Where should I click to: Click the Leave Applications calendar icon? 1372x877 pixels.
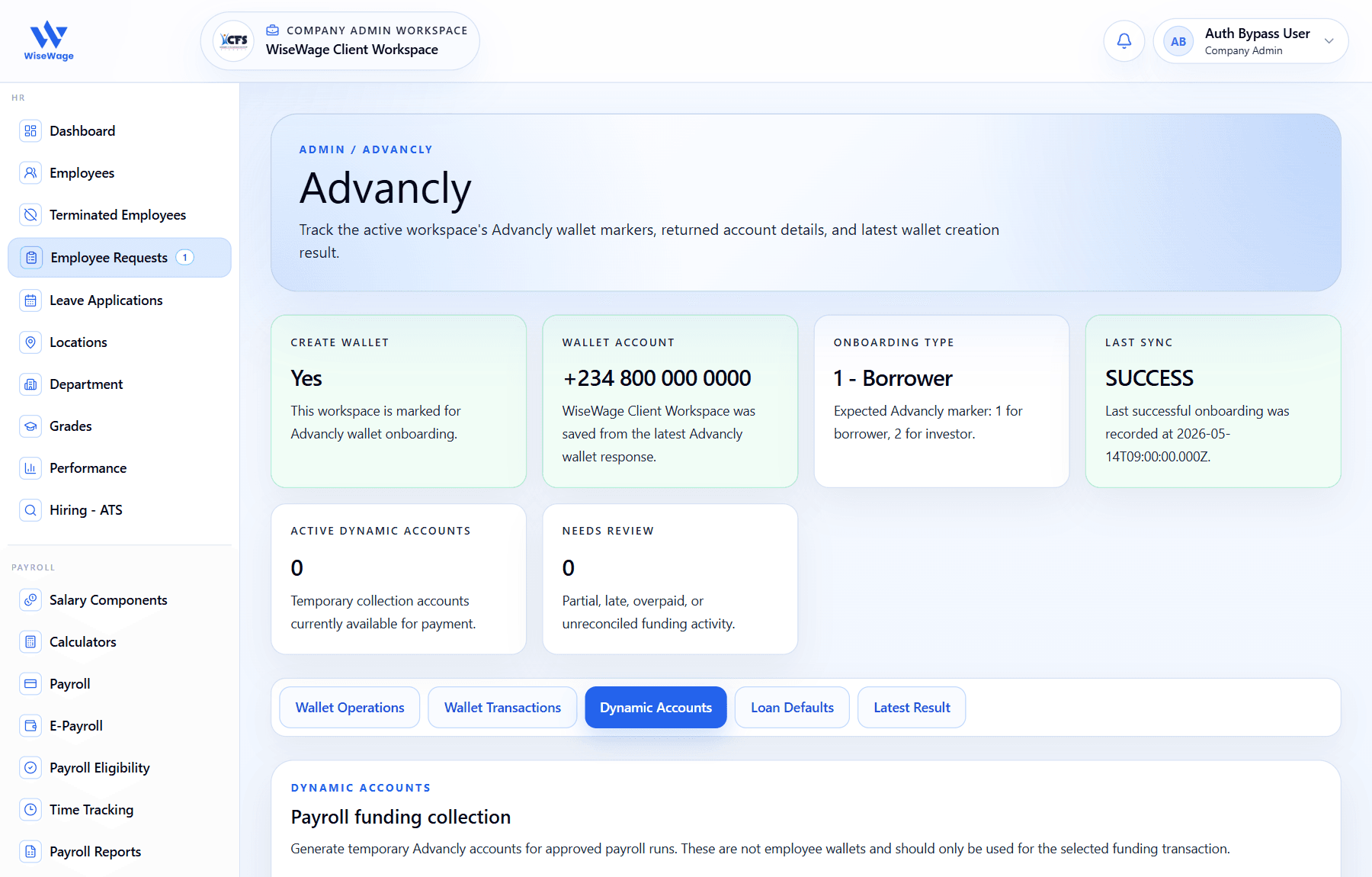[x=30, y=300]
